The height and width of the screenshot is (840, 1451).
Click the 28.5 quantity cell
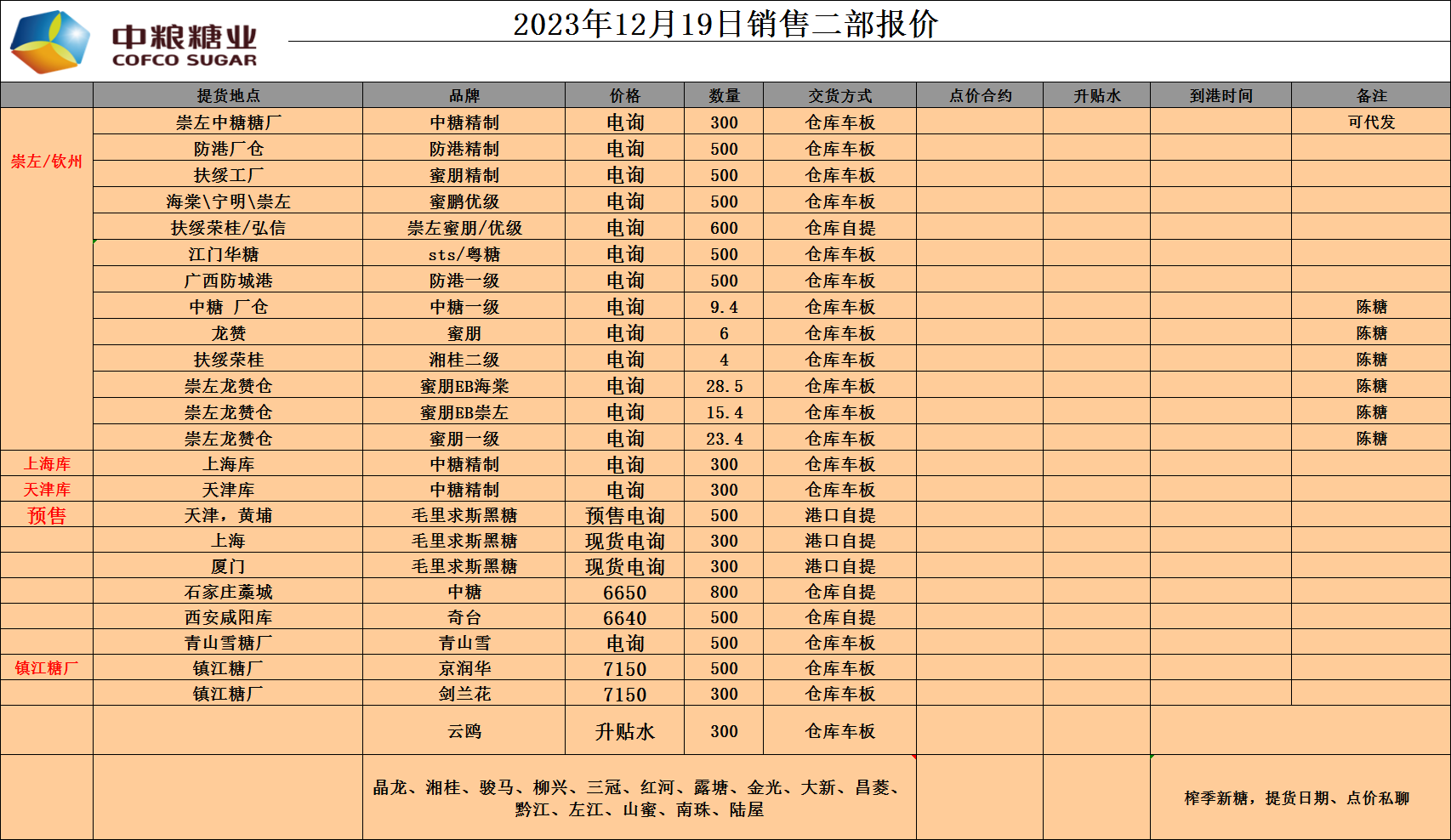tap(724, 386)
